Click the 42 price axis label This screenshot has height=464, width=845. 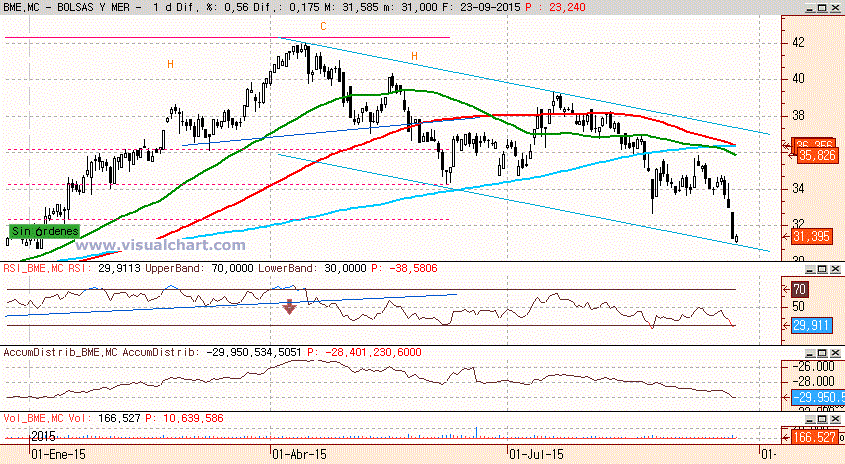coord(798,43)
